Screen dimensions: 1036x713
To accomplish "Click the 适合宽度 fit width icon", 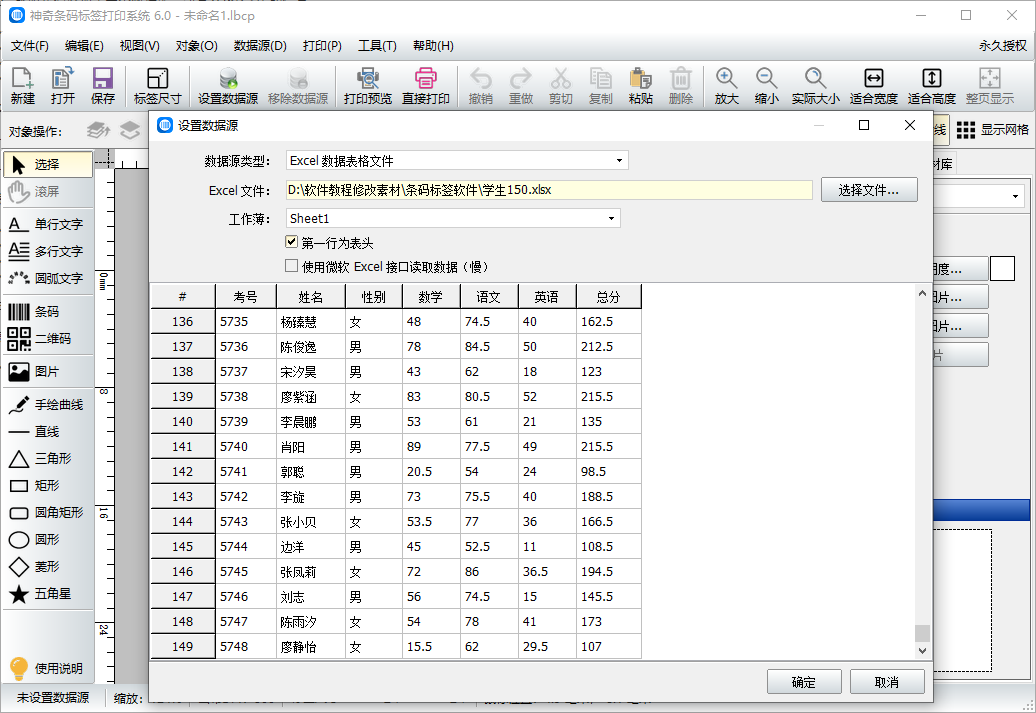I will click(x=873, y=79).
